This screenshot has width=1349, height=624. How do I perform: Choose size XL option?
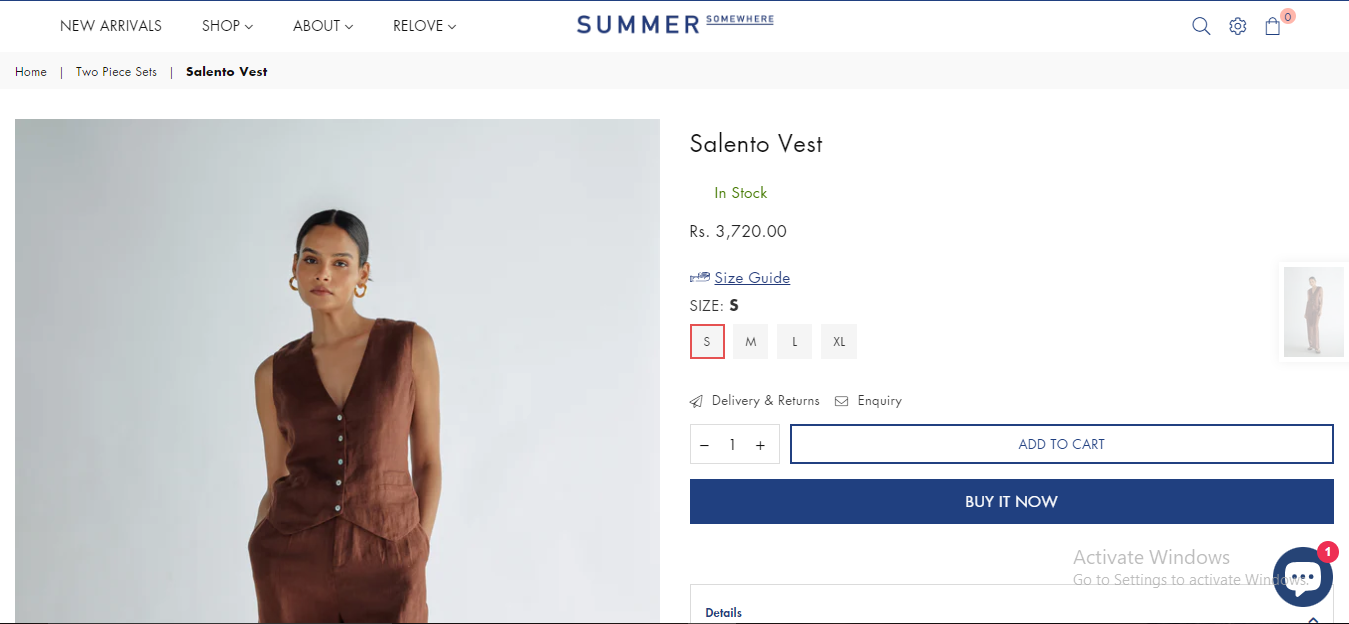(839, 342)
